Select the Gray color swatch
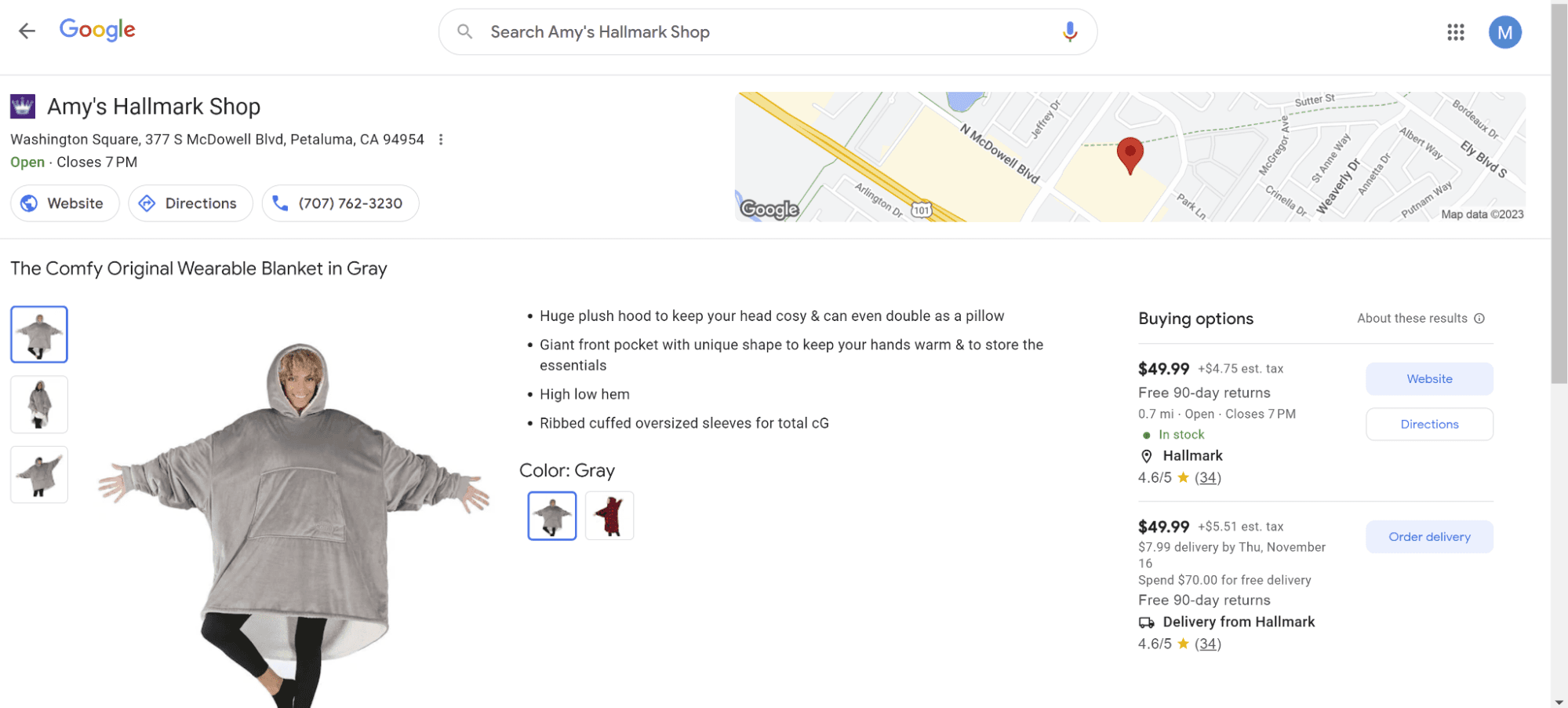The image size is (1568, 708). pyautogui.click(x=551, y=516)
